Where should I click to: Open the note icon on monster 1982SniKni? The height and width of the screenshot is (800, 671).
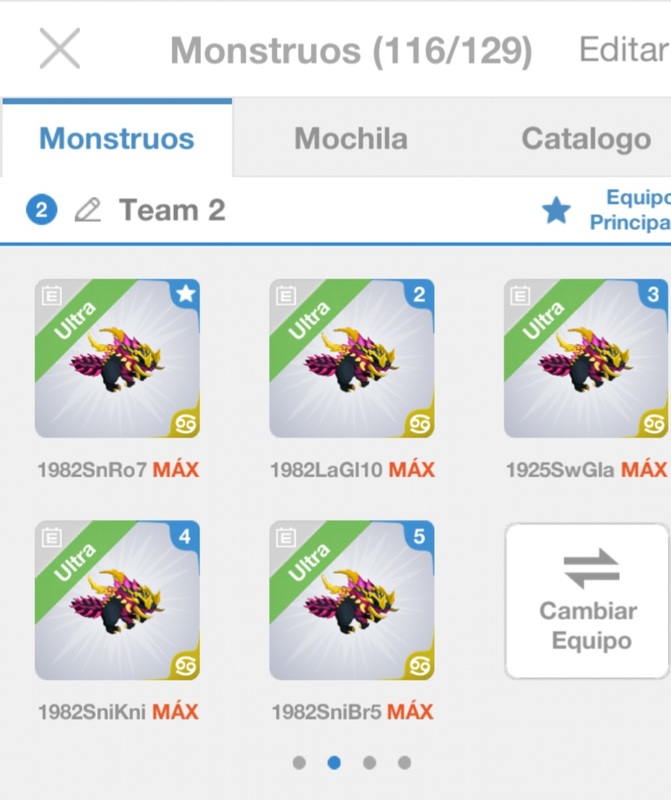[x=51, y=537]
